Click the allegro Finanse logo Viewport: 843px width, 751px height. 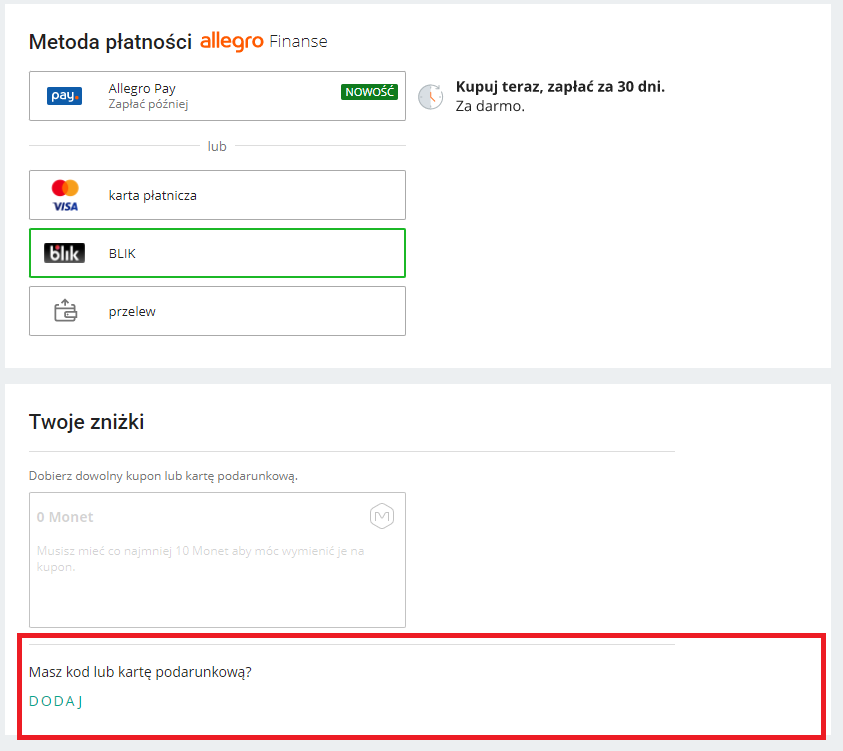pyautogui.click(x=263, y=41)
